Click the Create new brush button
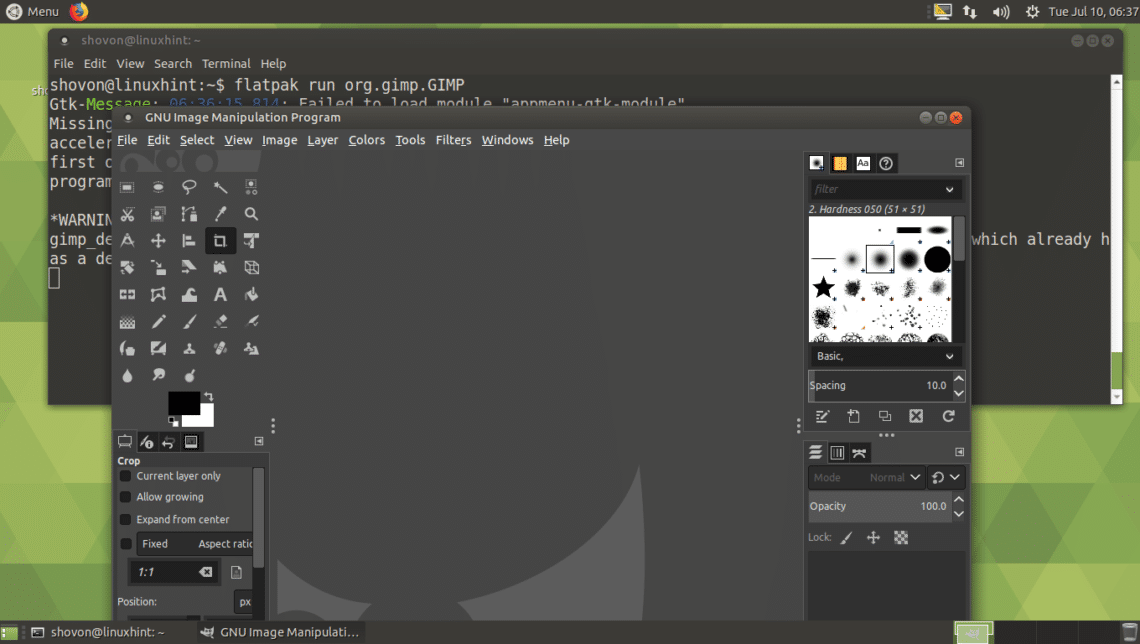 [854, 416]
